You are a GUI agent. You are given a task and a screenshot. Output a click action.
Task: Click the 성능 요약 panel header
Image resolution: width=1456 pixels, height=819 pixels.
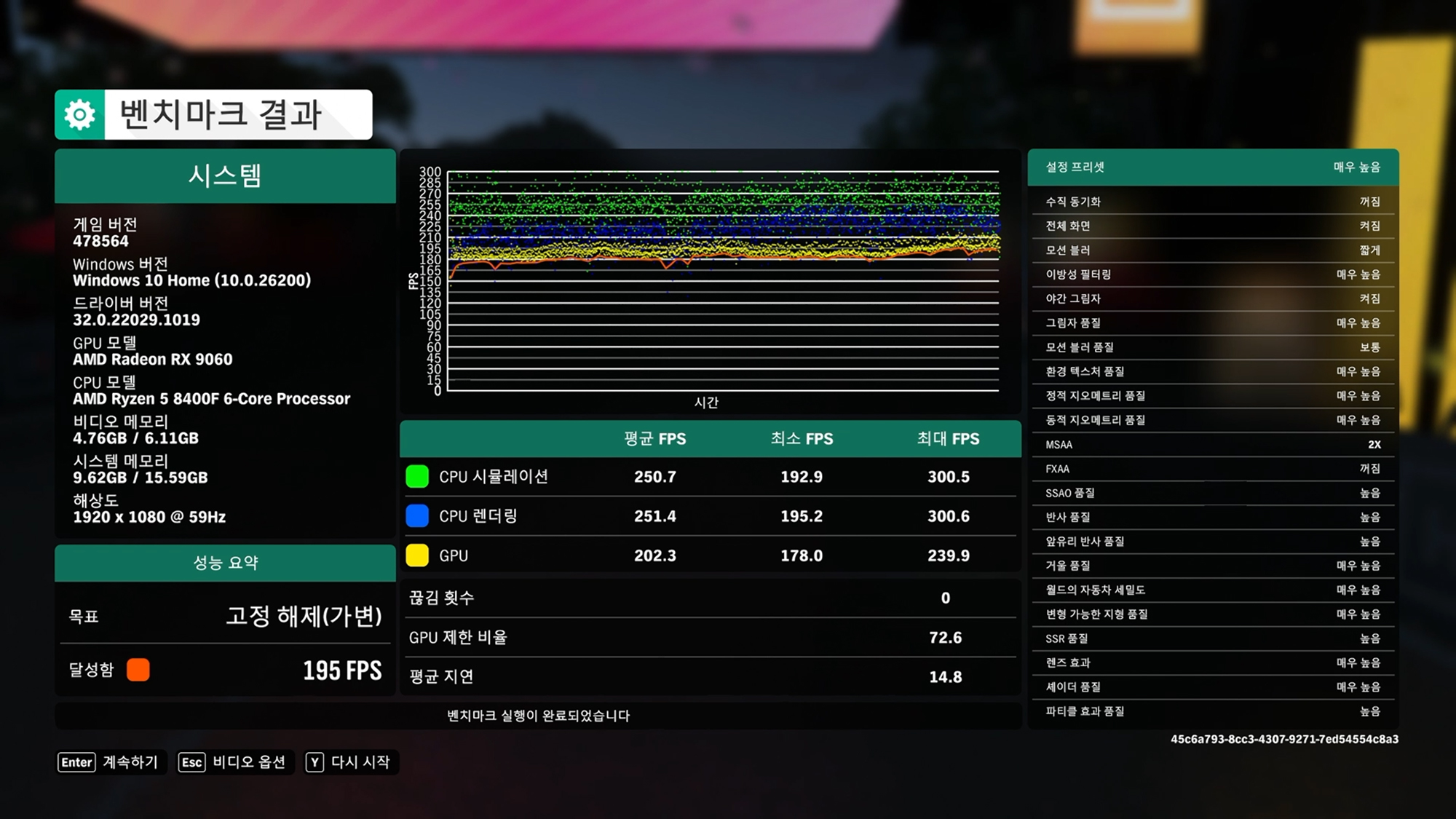pyautogui.click(x=225, y=563)
